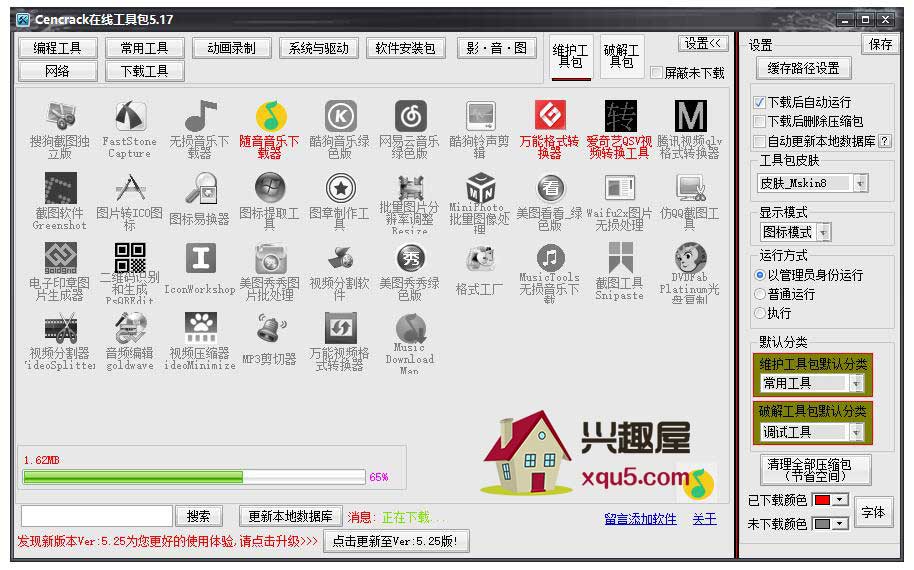Open 已下载颜色 dropdown arrow
Screen dimensions: 914x570
tap(840, 500)
